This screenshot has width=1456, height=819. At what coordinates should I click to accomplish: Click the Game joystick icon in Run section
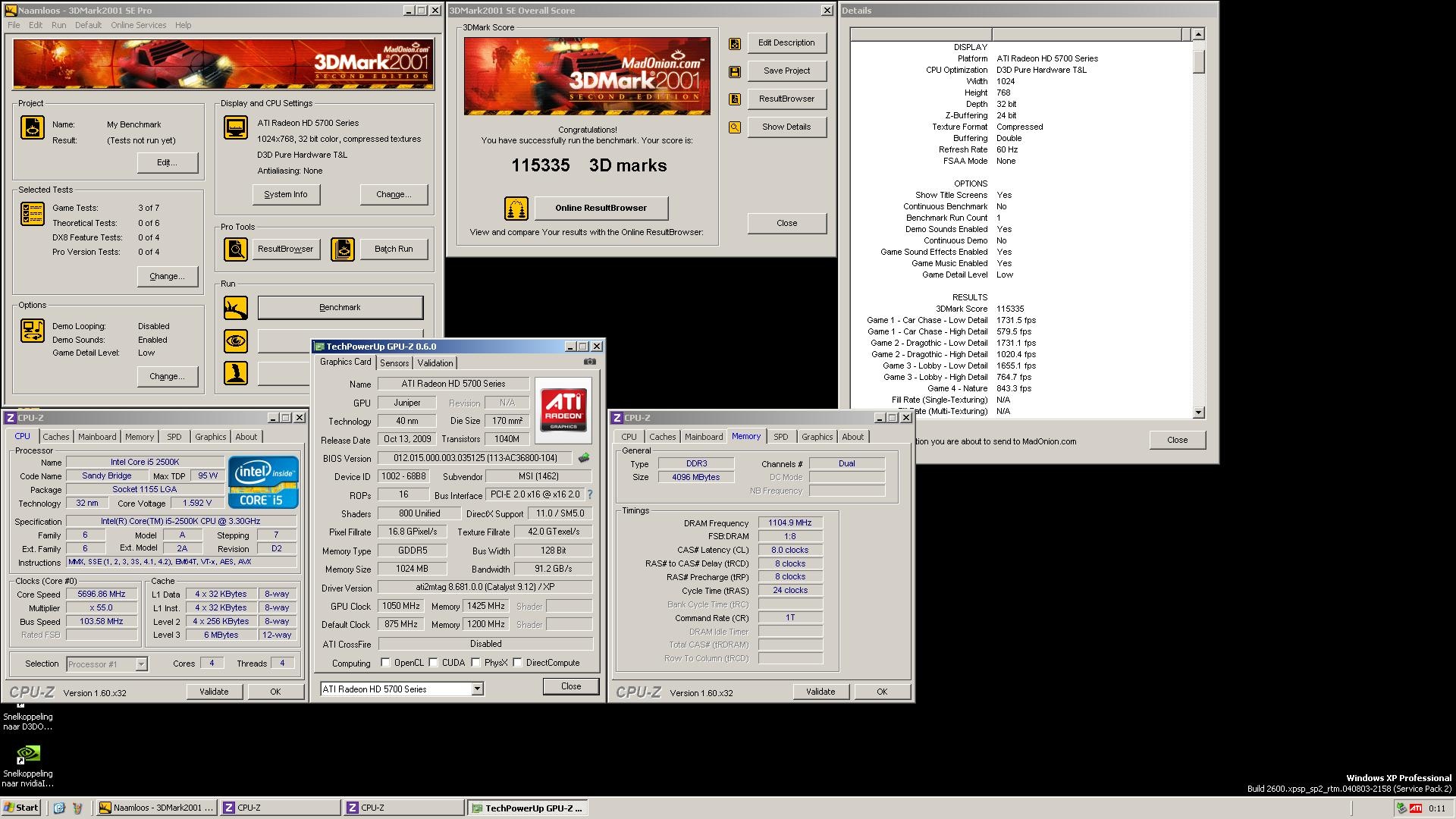(x=236, y=373)
